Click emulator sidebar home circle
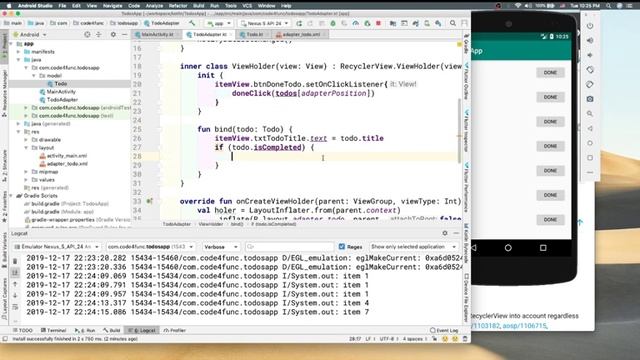This screenshot has height=360, width=640. (590, 143)
